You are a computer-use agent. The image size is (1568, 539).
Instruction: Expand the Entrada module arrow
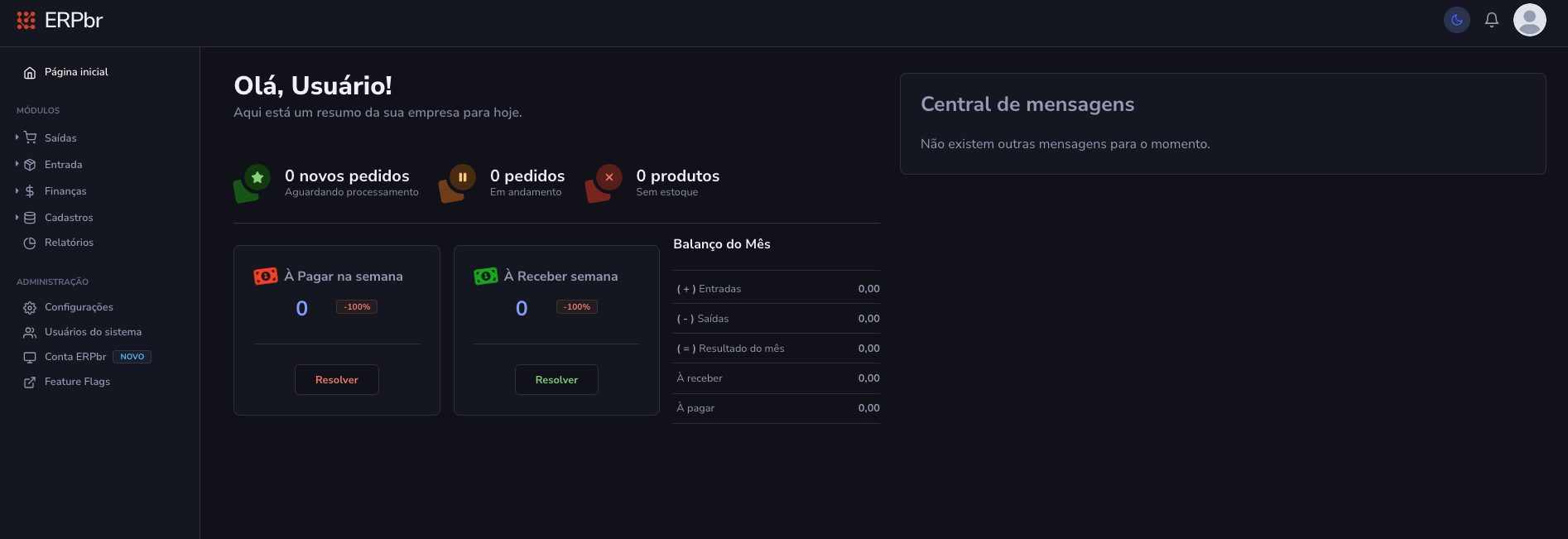click(x=17, y=164)
